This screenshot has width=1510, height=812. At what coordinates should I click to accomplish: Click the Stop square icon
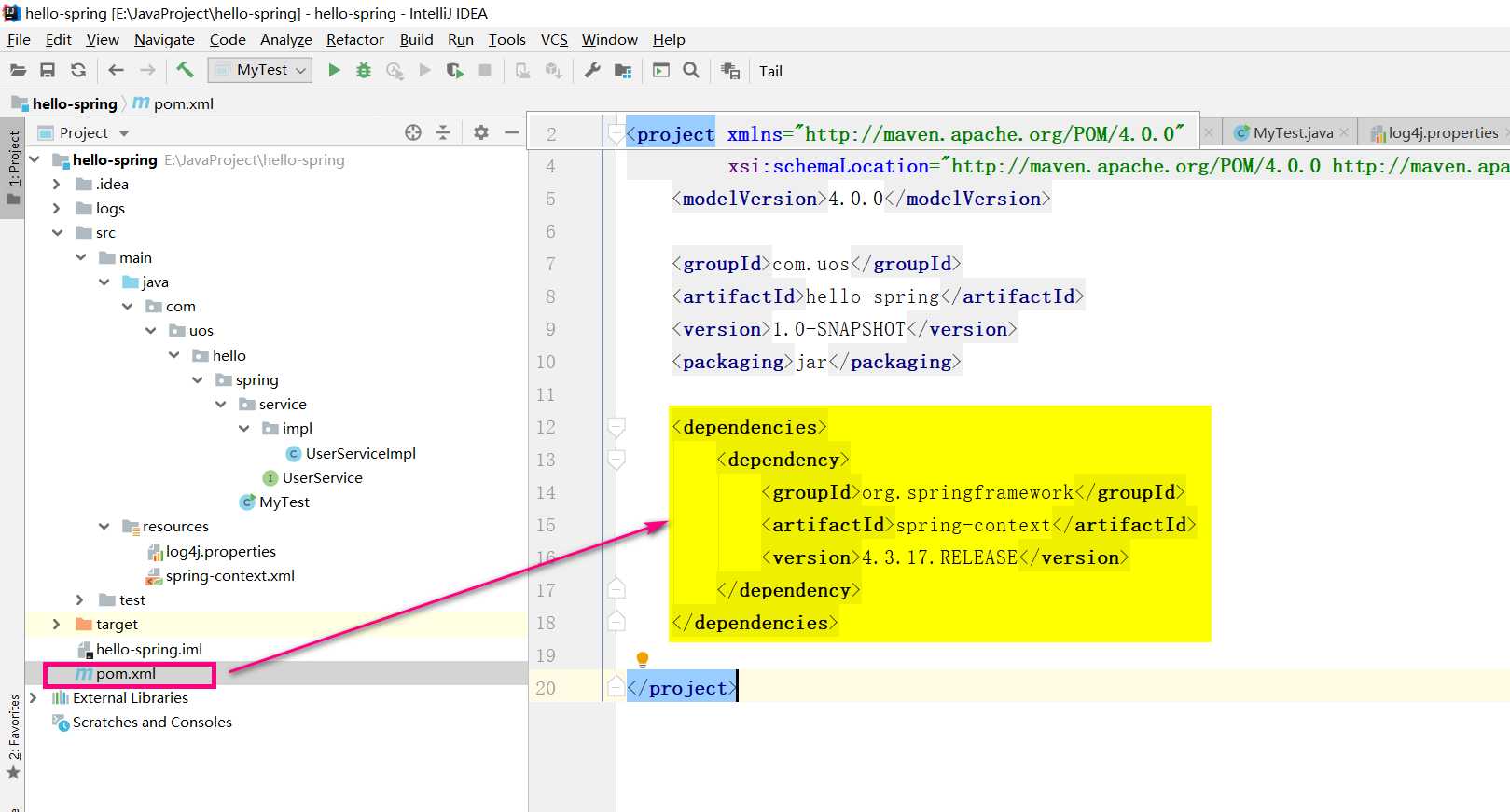(485, 70)
